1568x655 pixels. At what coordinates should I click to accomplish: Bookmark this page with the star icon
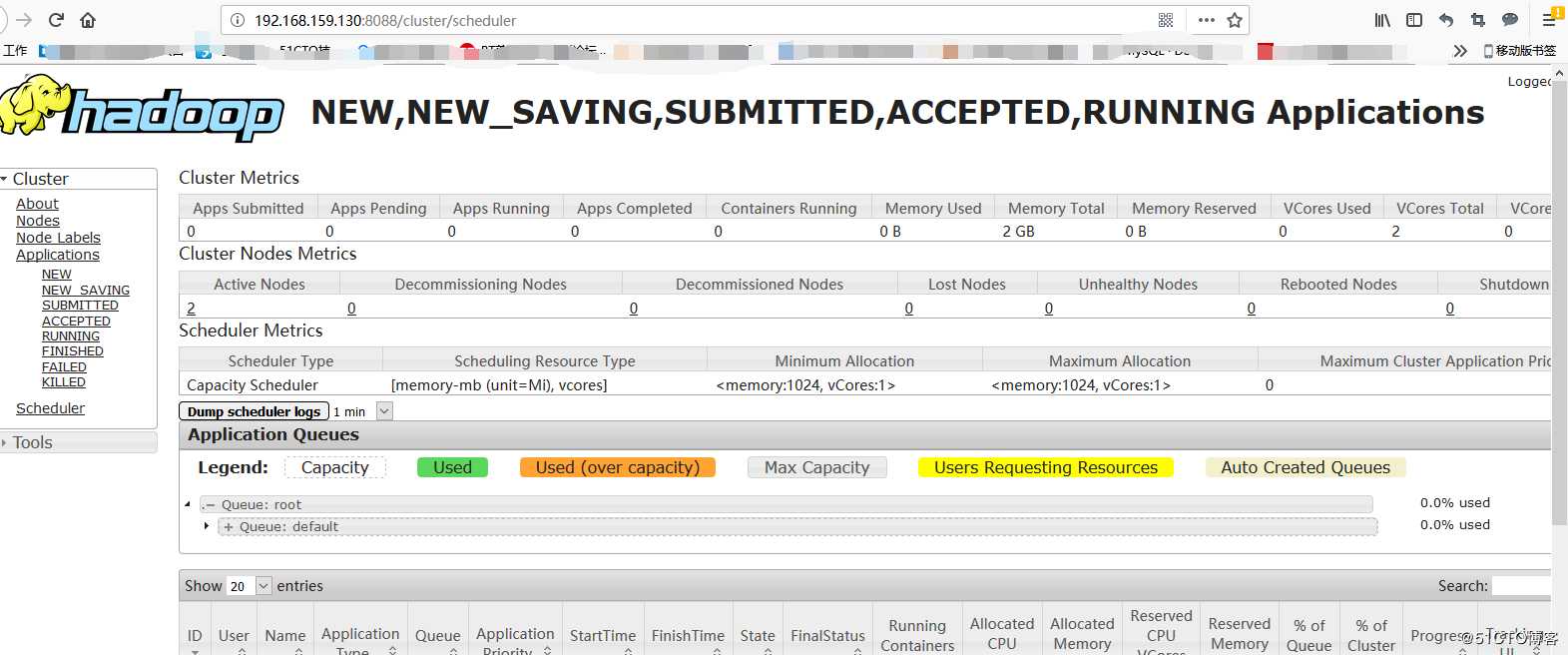point(1235,20)
